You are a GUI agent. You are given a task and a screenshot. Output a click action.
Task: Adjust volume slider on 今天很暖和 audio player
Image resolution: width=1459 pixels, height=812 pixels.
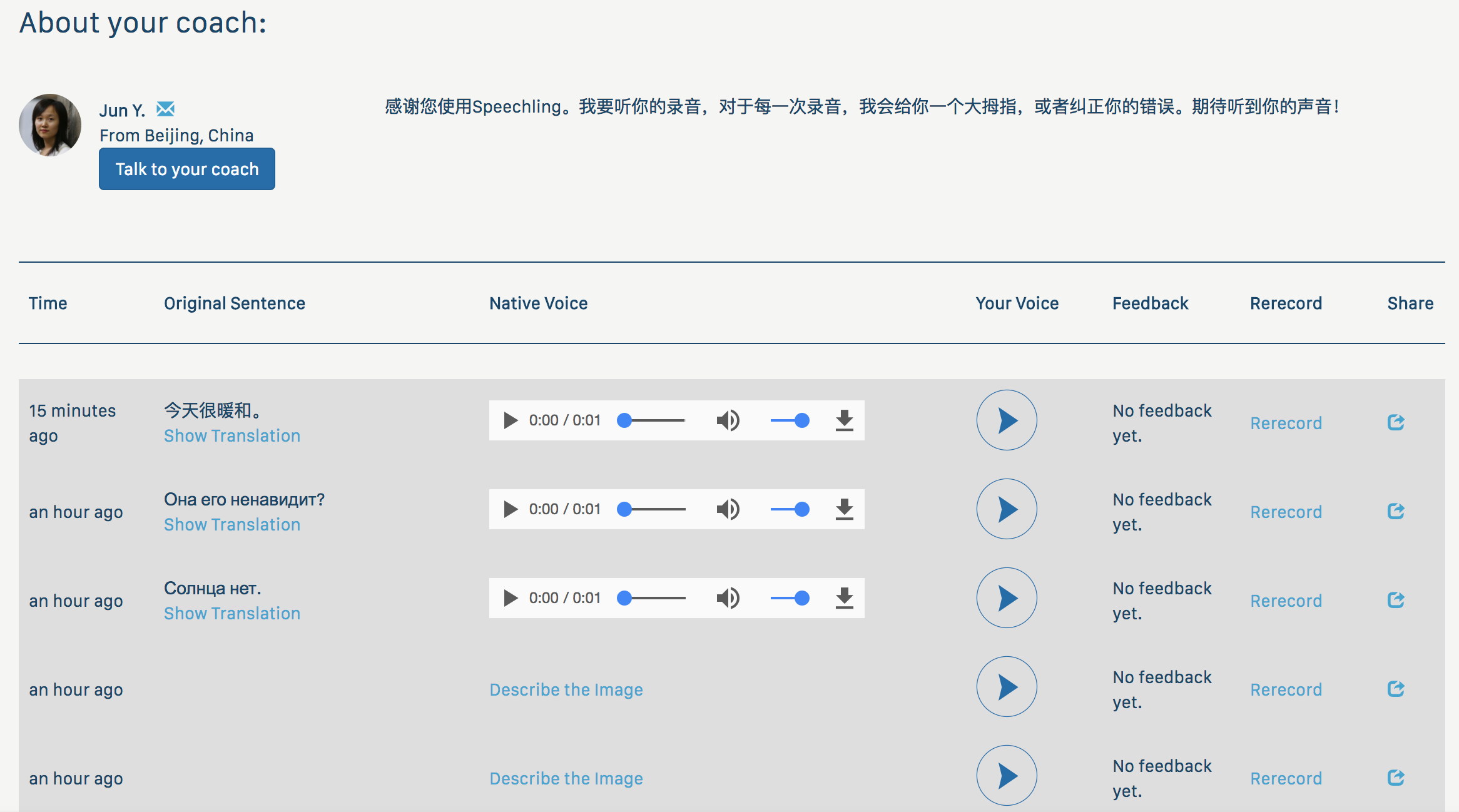click(790, 420)
